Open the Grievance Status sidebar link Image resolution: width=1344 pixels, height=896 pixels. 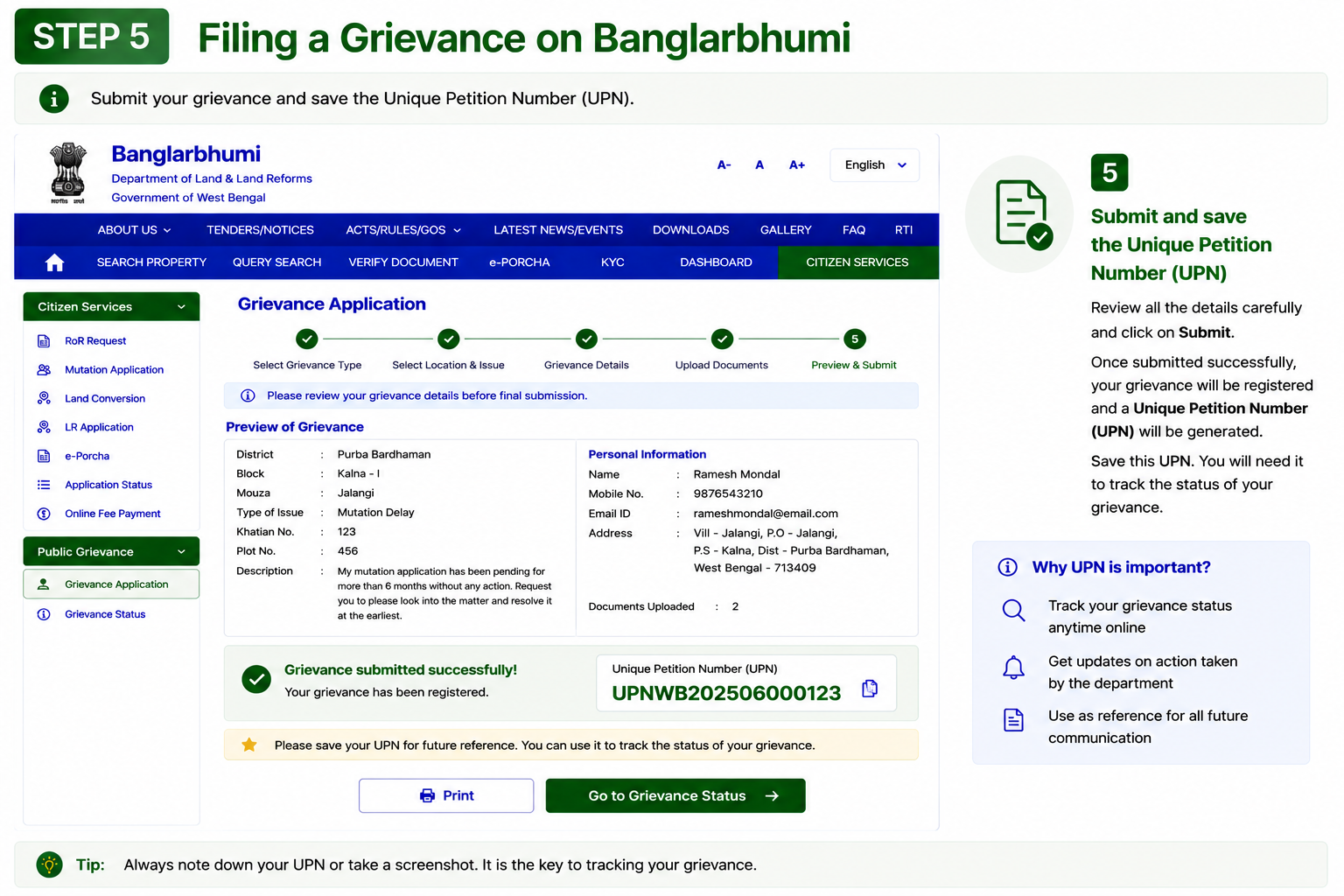coord(105,614)
